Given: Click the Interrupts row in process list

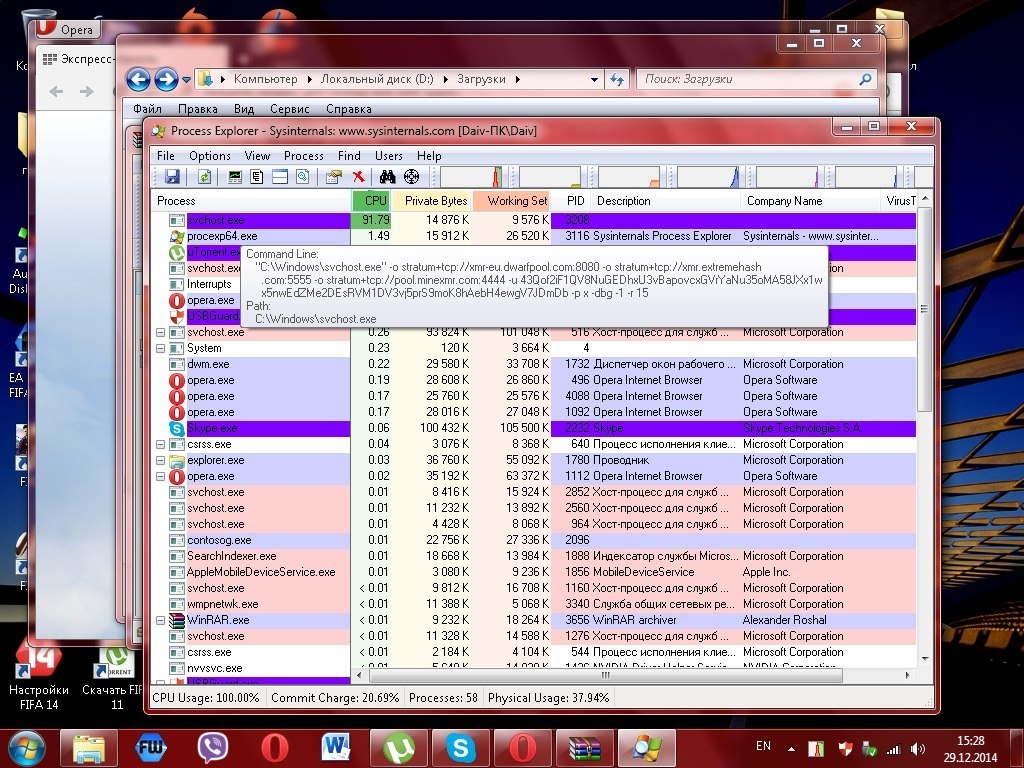Looking at the screenshot, I should 209,285.
